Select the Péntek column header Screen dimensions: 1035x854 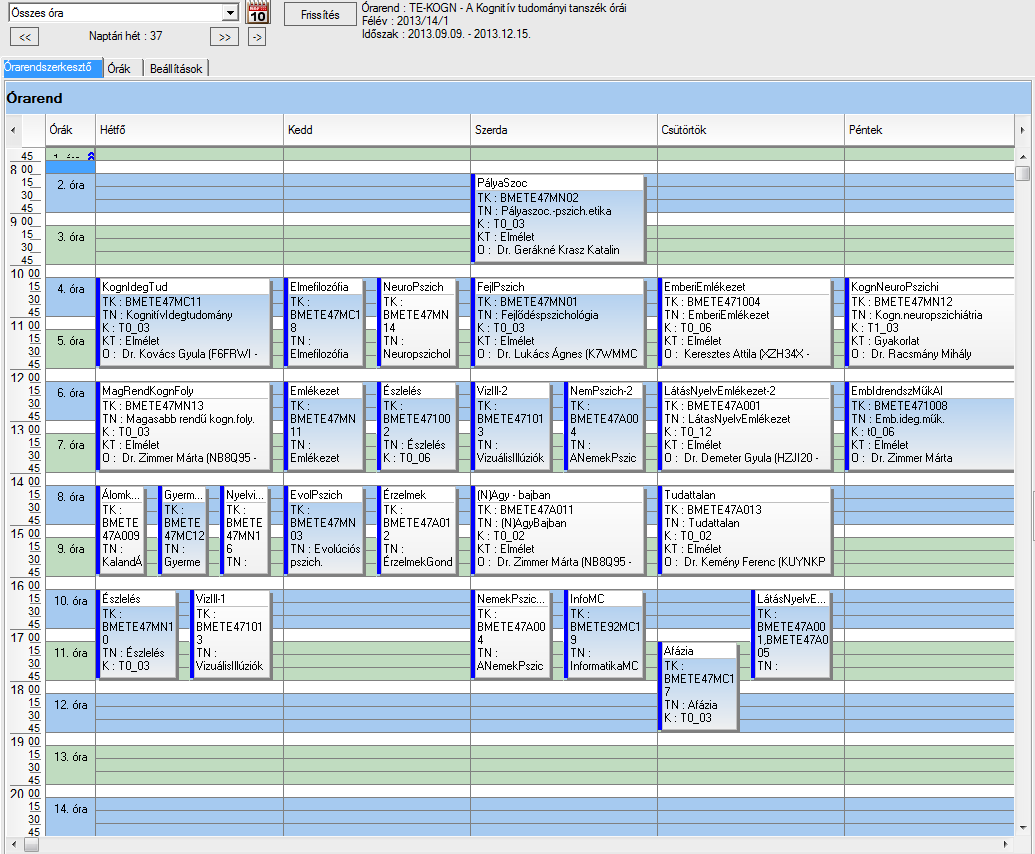point(929,130)
